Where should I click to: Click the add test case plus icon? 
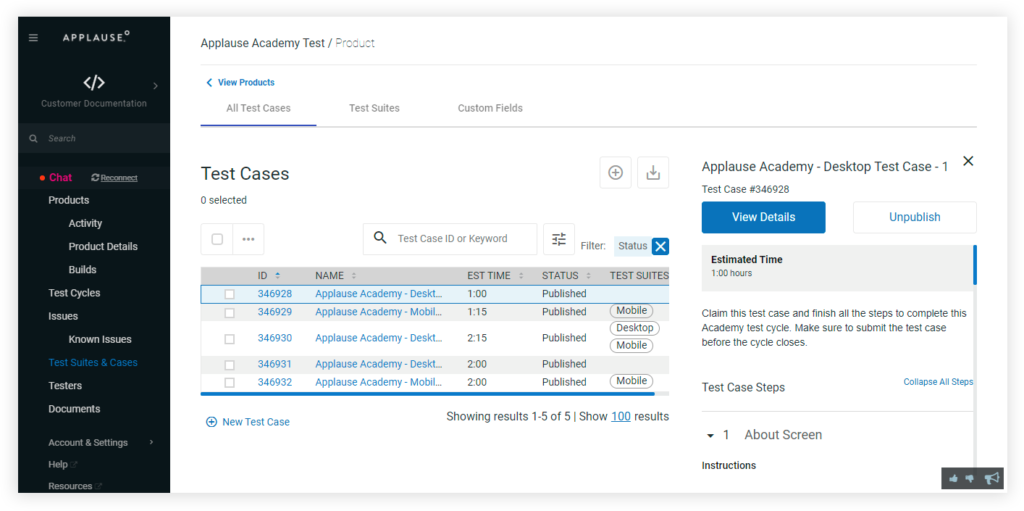(615, 173)
